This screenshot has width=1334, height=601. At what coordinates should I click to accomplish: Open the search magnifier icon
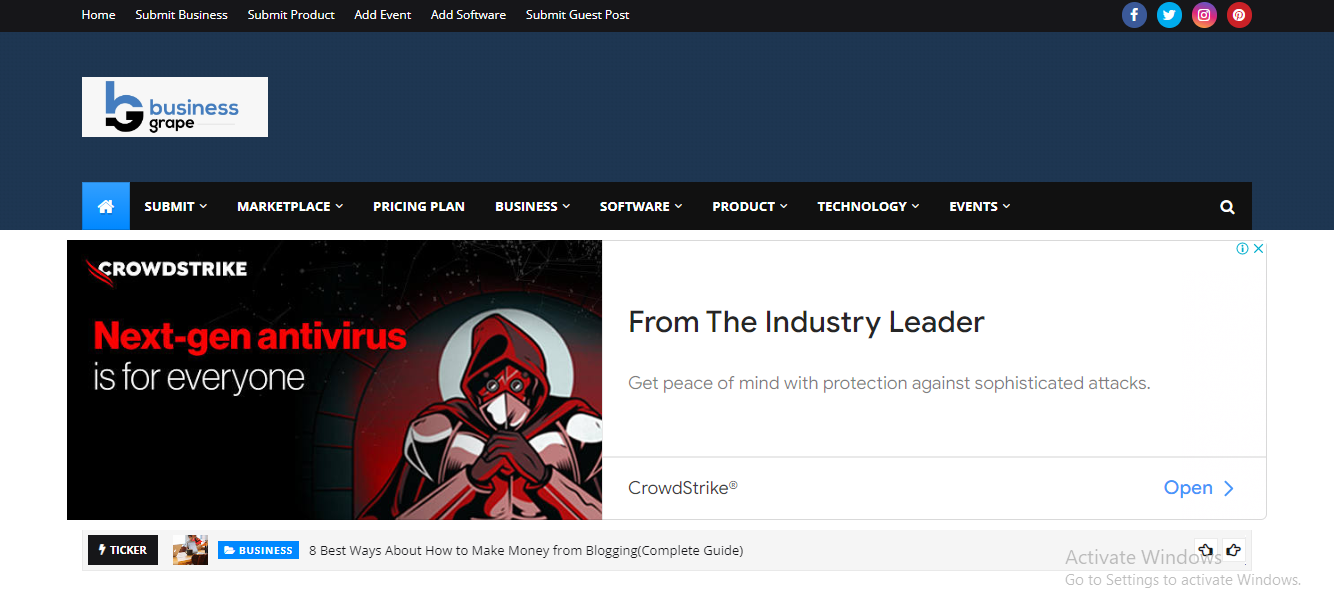coord(1227,207)
